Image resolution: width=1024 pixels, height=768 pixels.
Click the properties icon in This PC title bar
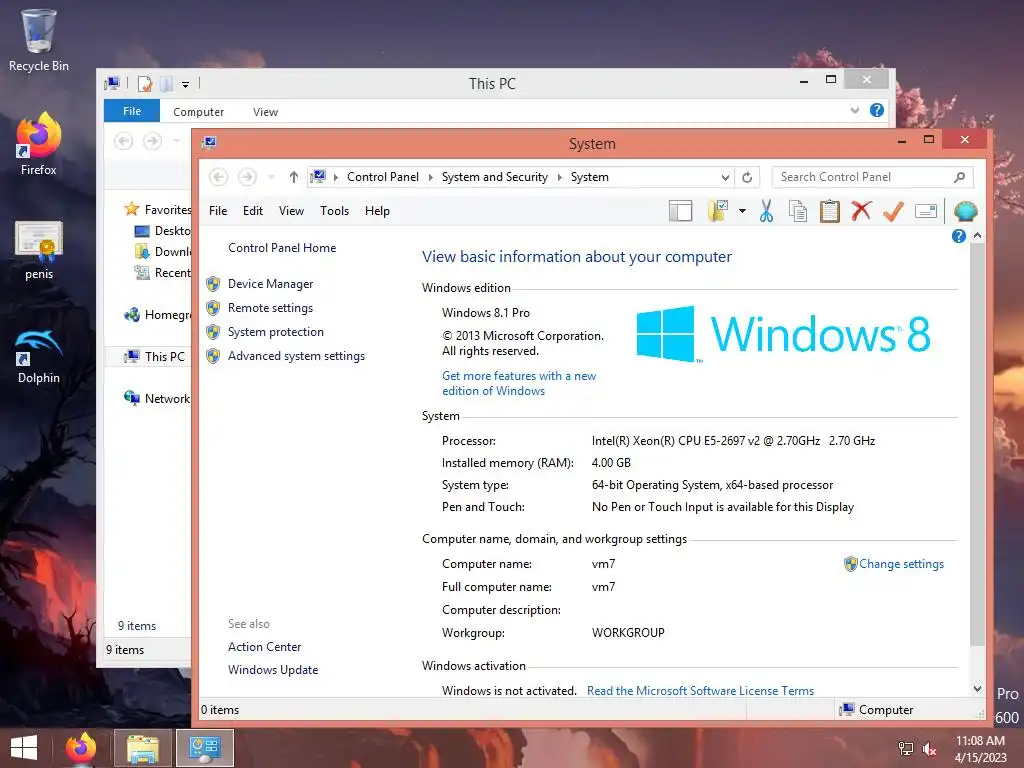tap(145, 84)
